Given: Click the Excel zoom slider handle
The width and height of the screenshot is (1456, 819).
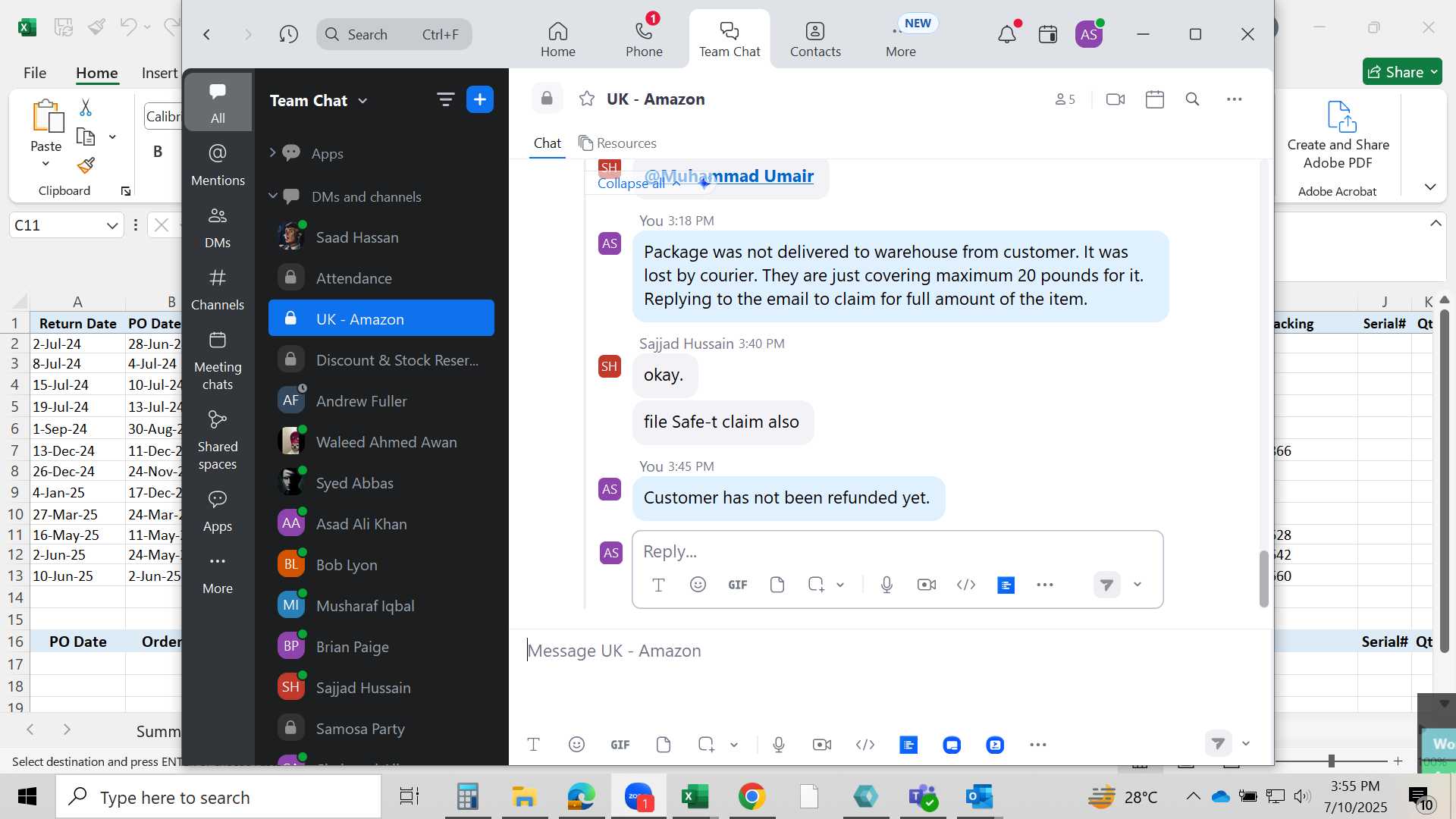Looking at the screenshot, I should (1331, 761).
